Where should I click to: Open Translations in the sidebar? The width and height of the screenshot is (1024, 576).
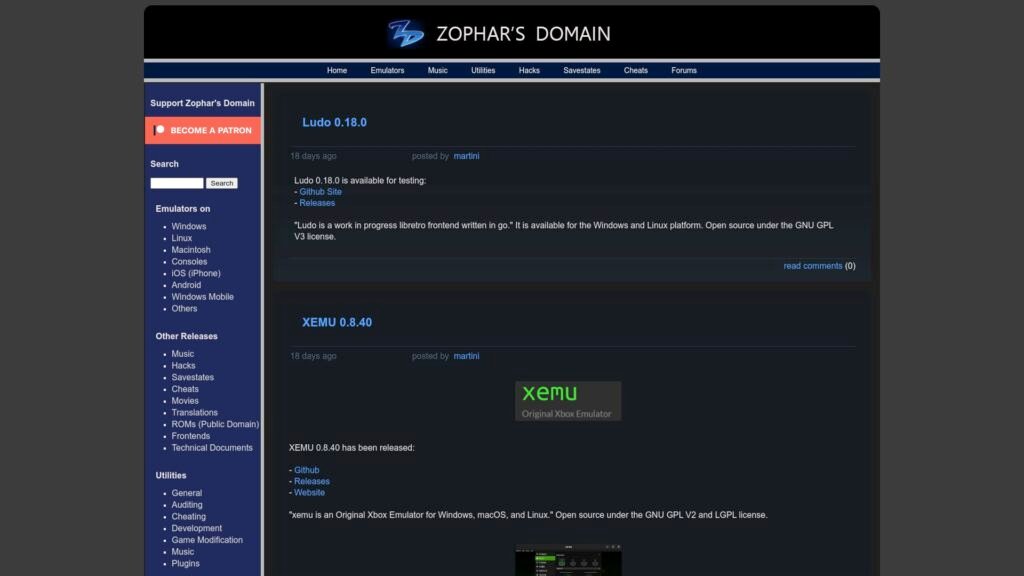pos(195,413)
